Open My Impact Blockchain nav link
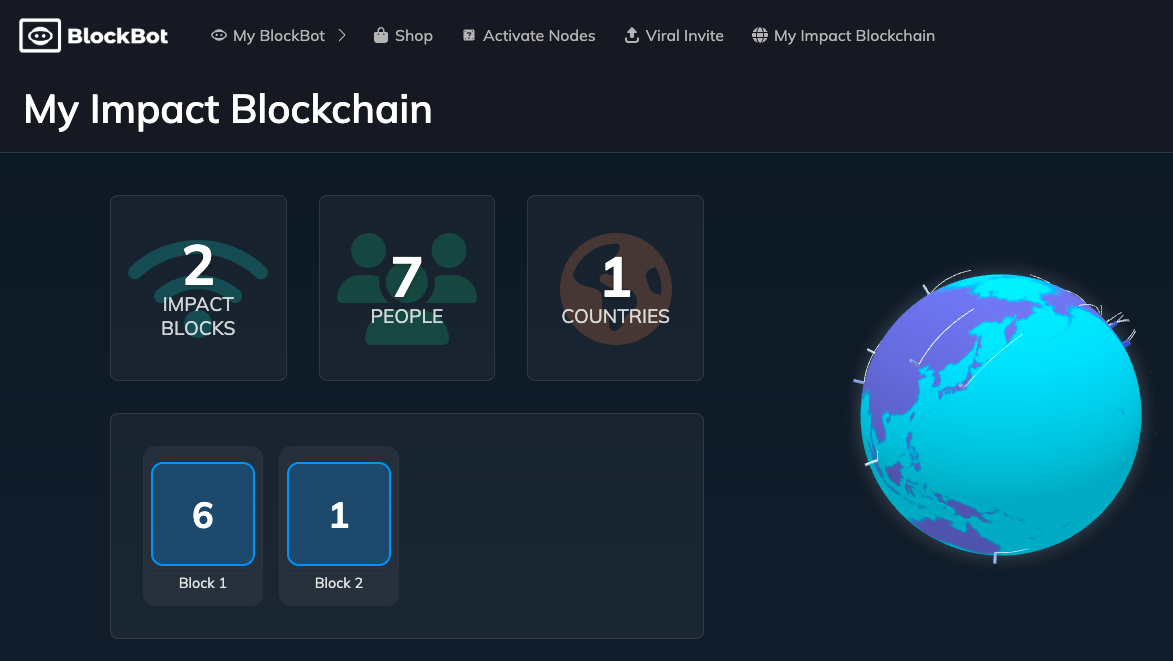Viewport: 1173px width, 661px height. pos(854,35)
